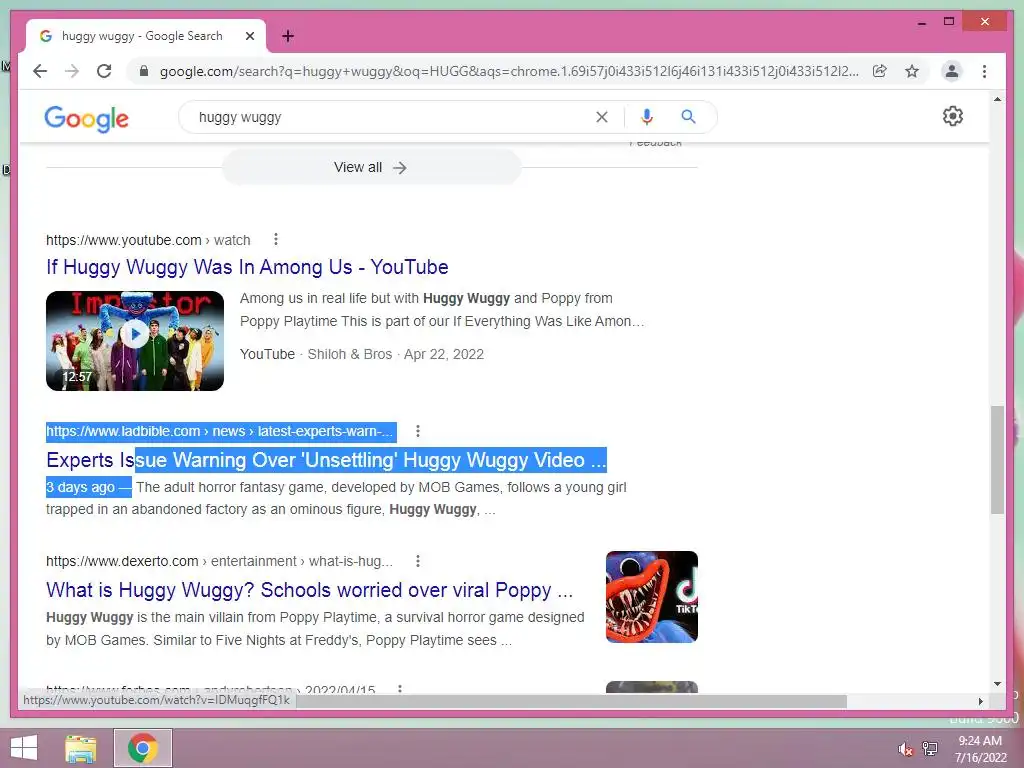The width and height of the screenshot is (1024, 768).
Task: Open Google settings gear icon
Action: 953,116
